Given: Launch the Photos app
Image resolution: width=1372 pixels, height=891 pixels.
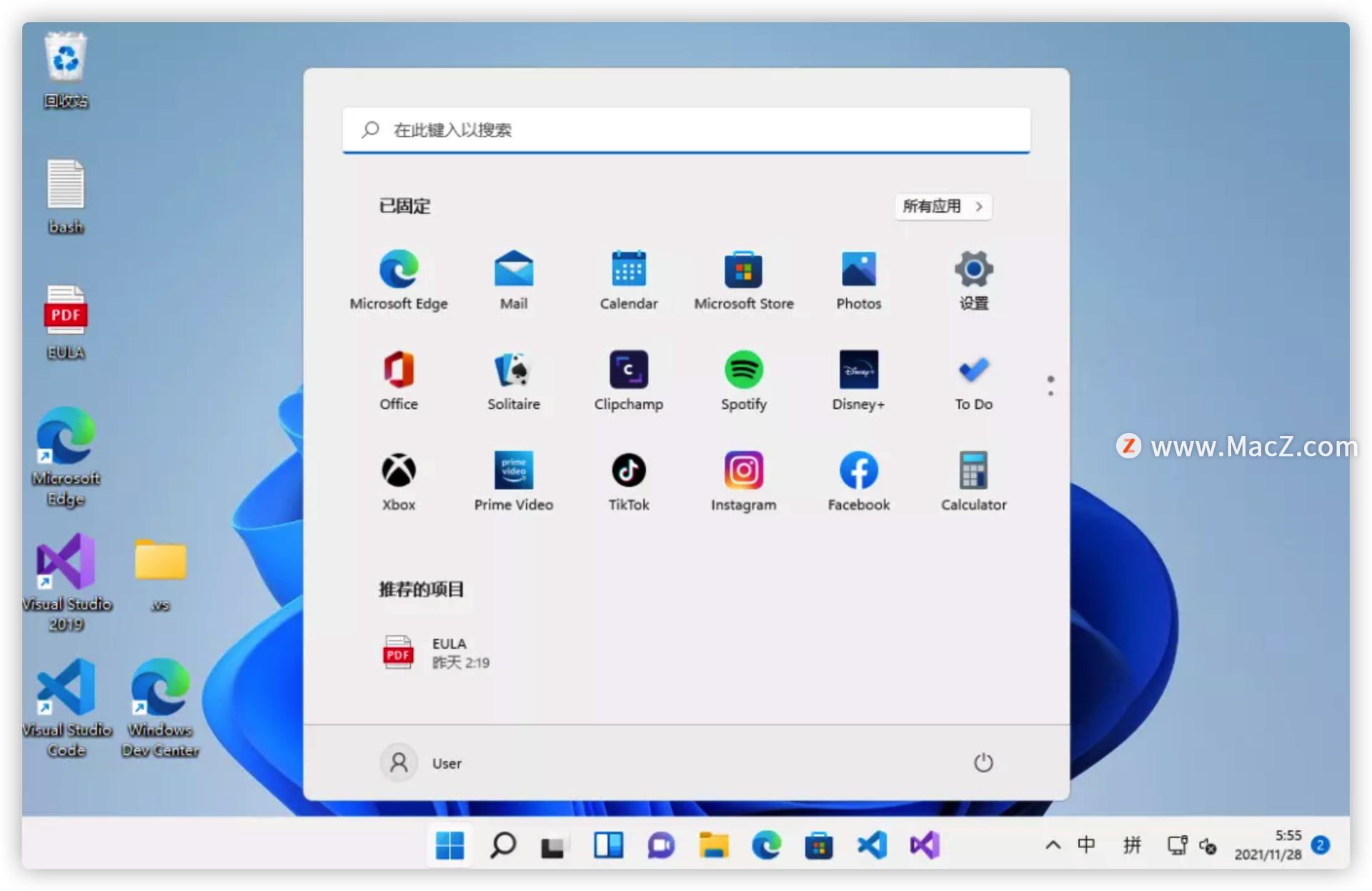Looking at the screenshot, I should point(859,279).
